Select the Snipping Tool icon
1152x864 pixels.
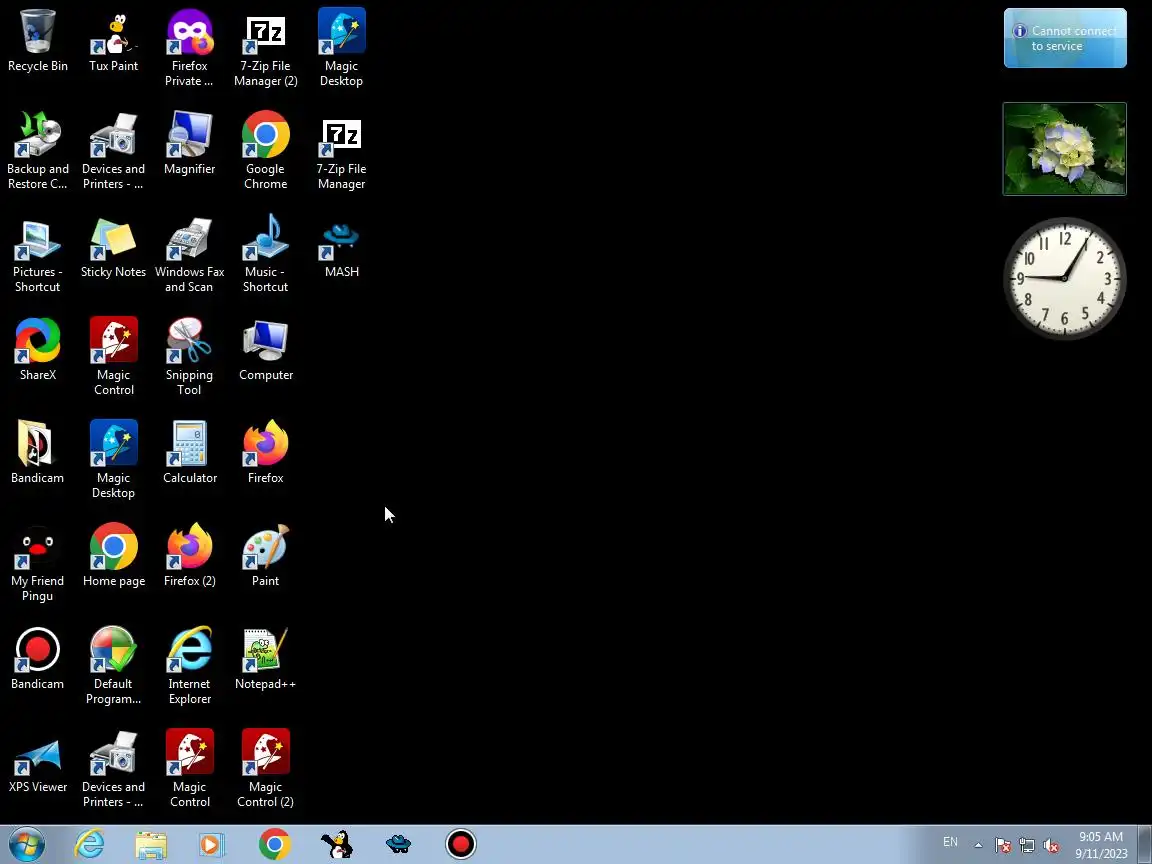click(190, 356)
